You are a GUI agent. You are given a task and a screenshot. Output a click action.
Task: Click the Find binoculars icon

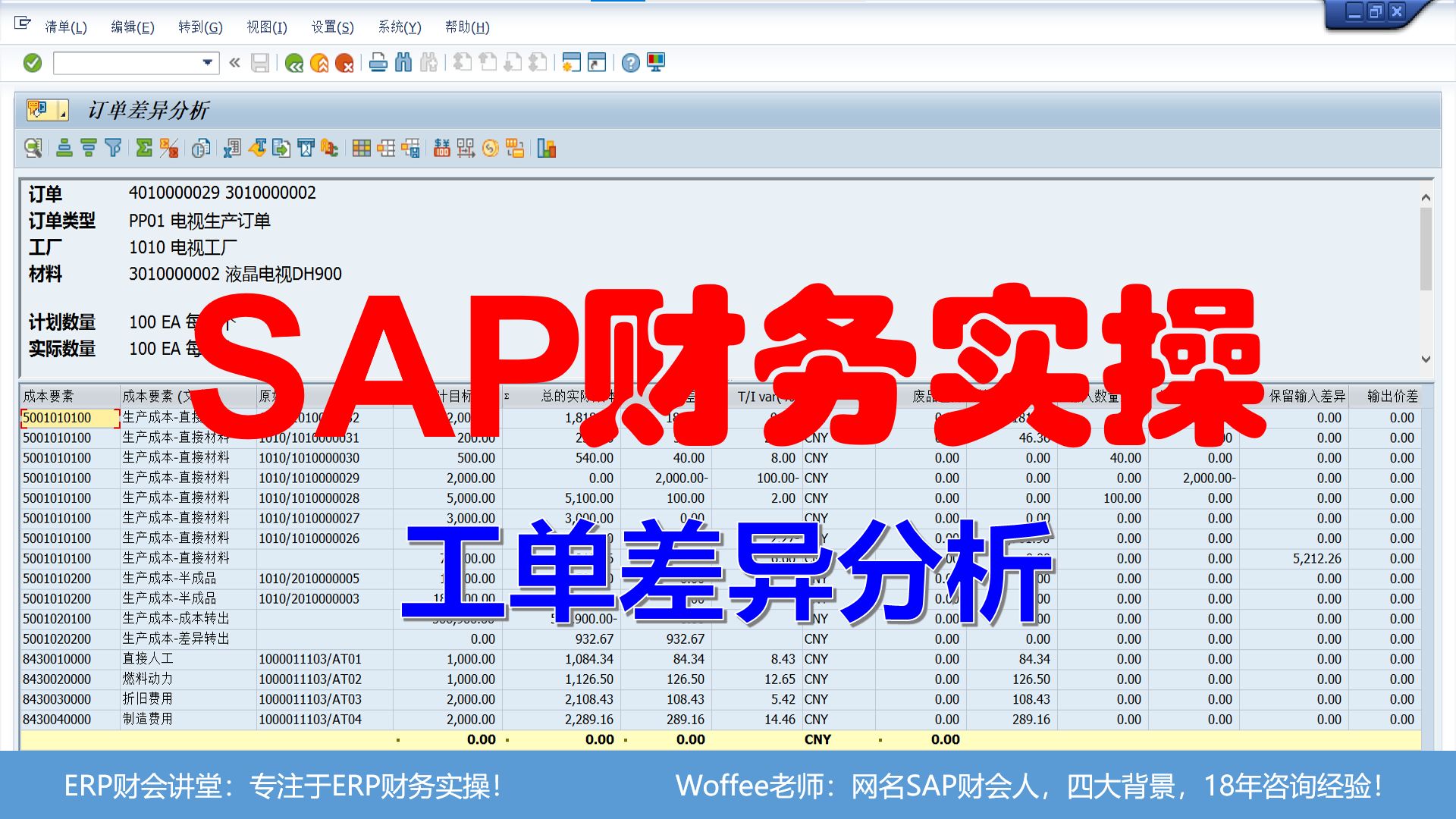[403, 63]
